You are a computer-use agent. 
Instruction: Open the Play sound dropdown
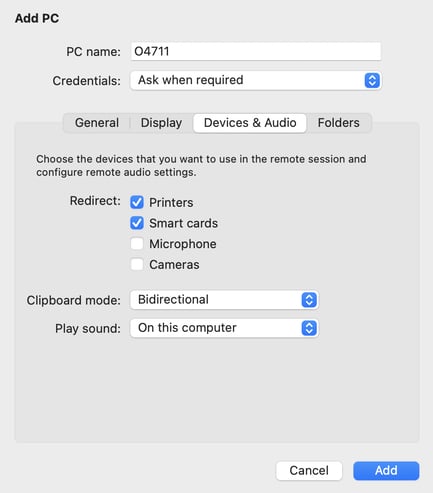click(224, 328)
